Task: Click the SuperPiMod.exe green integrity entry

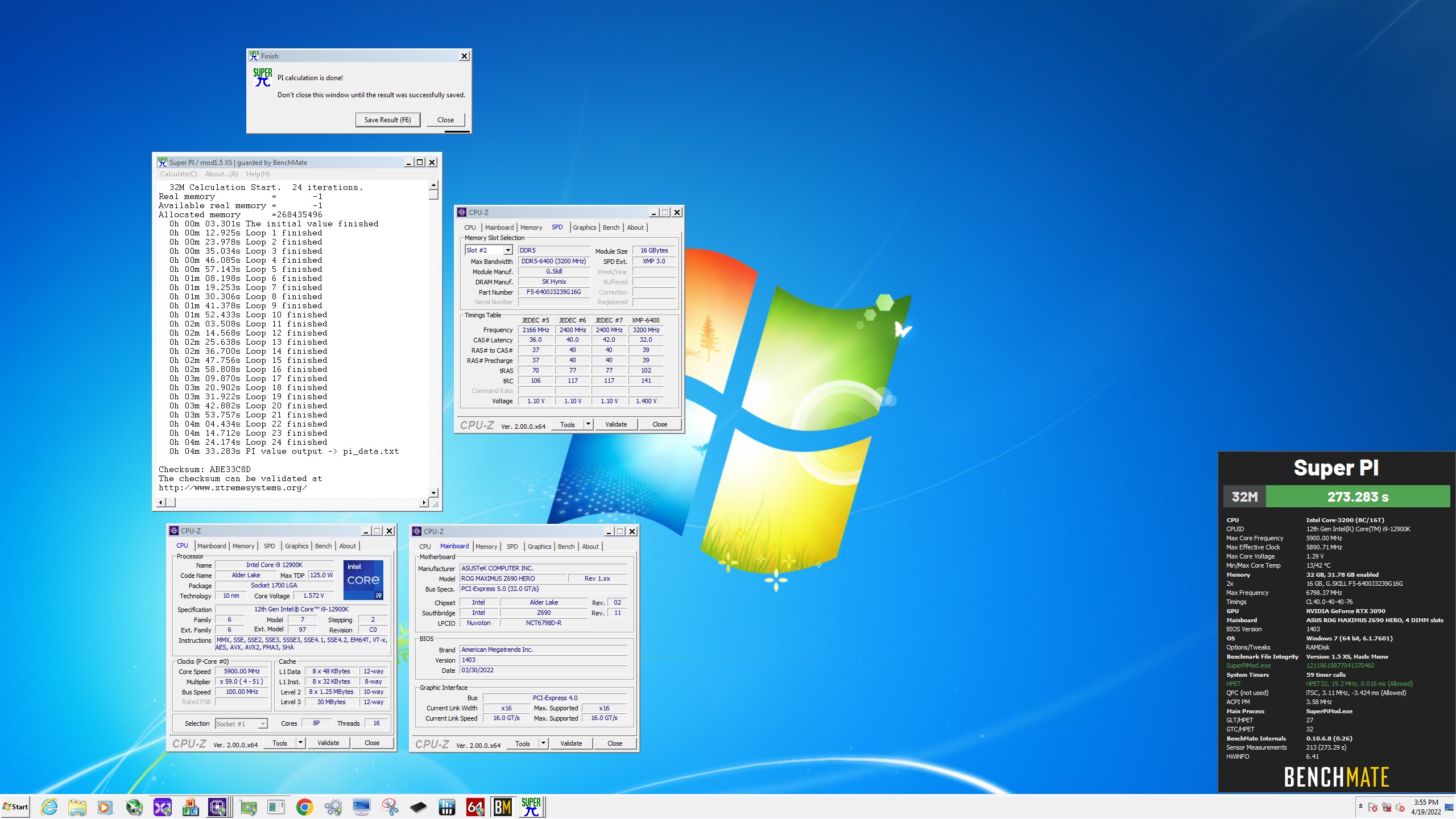Action: point(1248,665)
